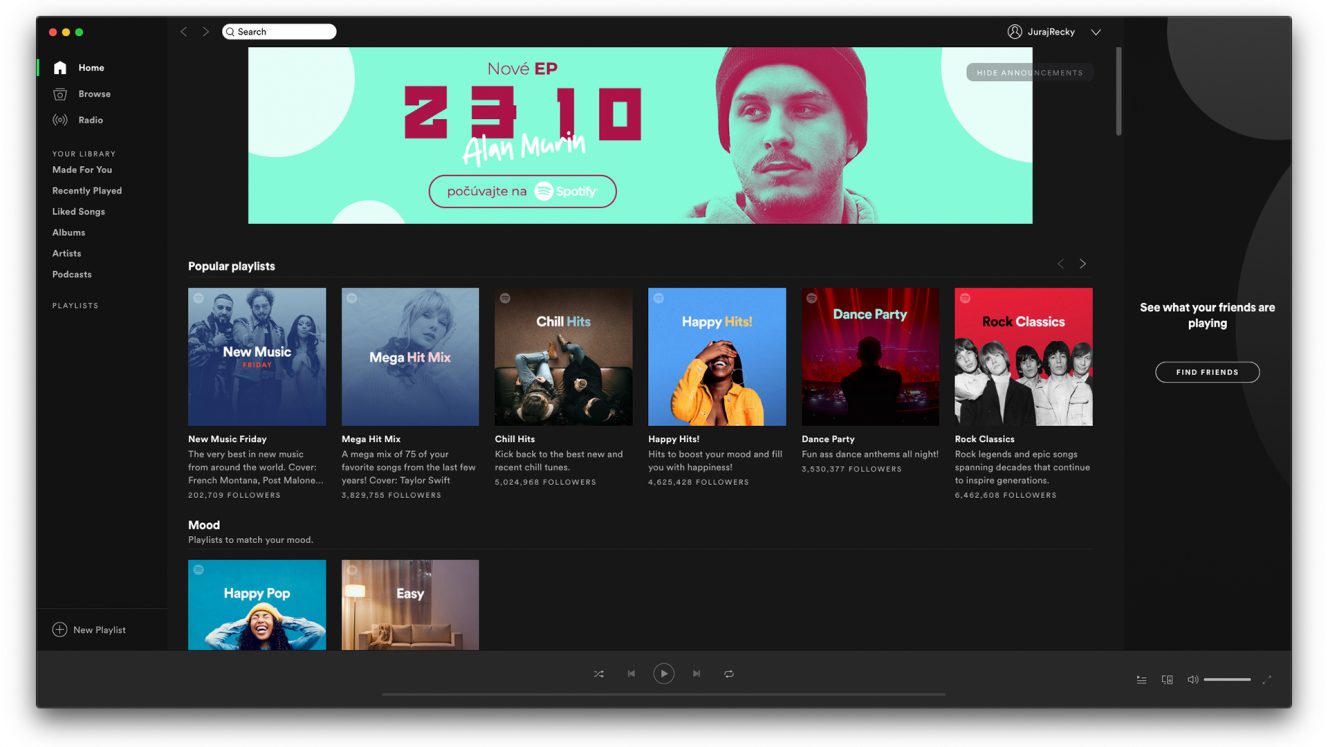Toggle shuffle playback
The height and width of the screenshot is (747, 1328).
(x=598, y=674)
